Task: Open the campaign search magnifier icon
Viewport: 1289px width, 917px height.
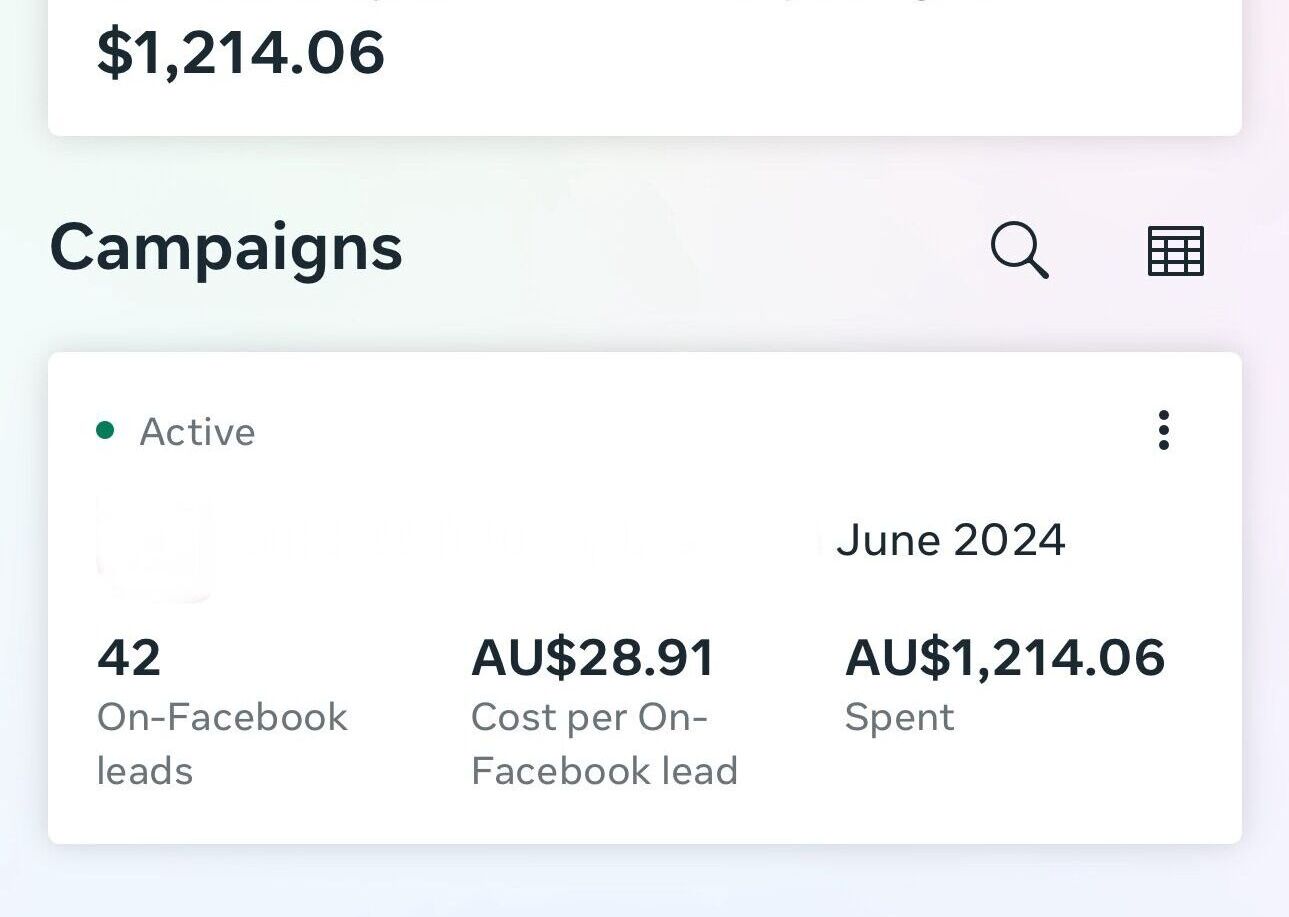Action: (1019, 250)
